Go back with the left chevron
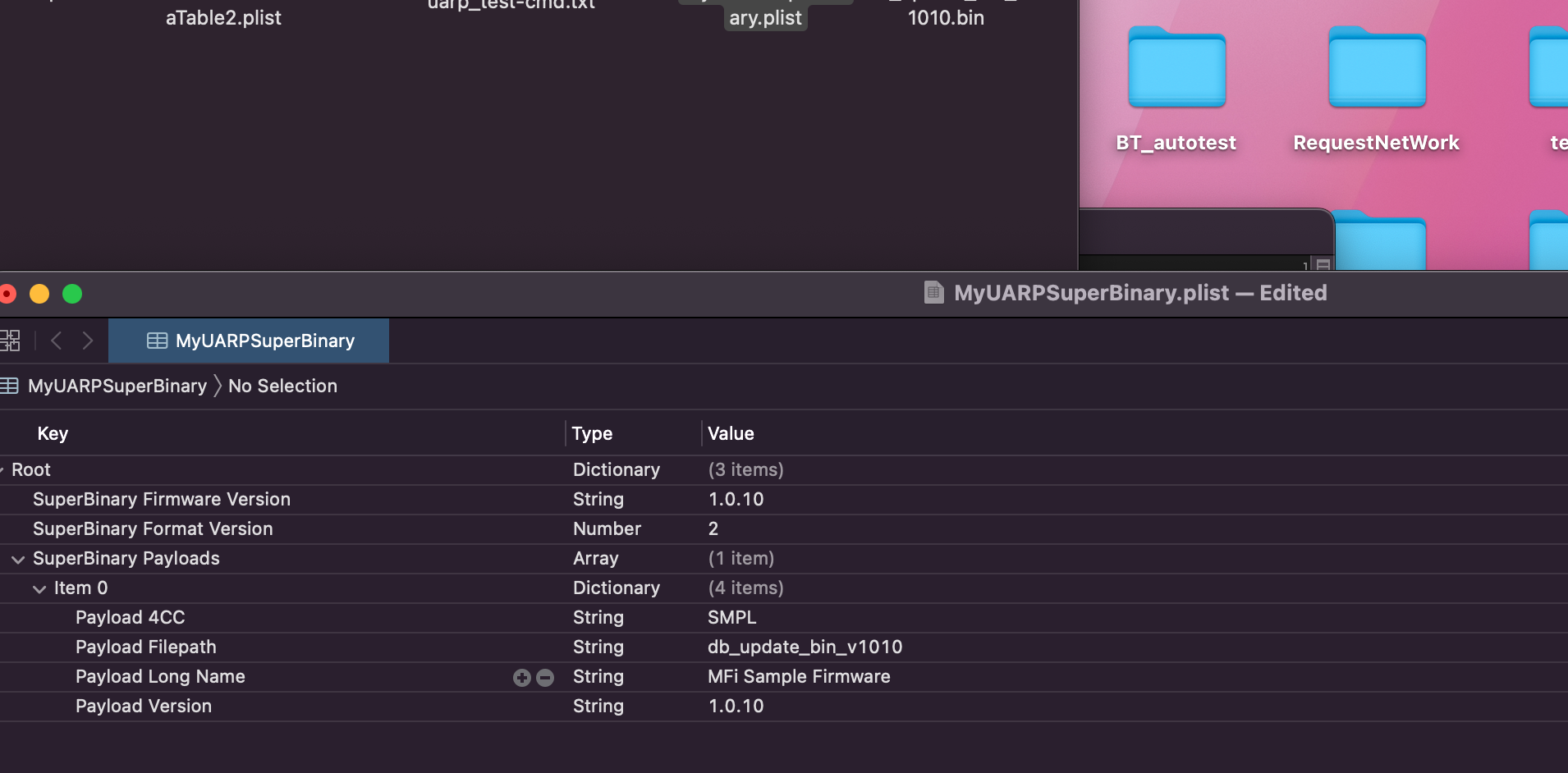Image resolution: width=1568 pixels, height=773 pixels. point(56,341)
